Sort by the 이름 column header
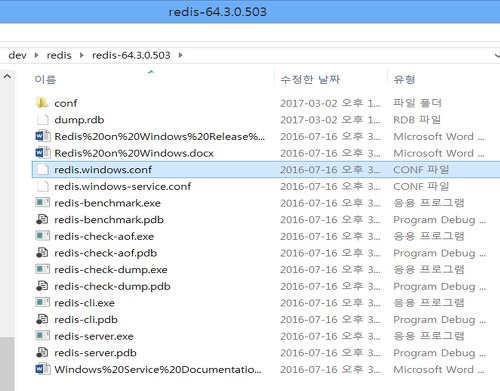The width and height of the screenshot is (500, 391). tap(45, 79)
